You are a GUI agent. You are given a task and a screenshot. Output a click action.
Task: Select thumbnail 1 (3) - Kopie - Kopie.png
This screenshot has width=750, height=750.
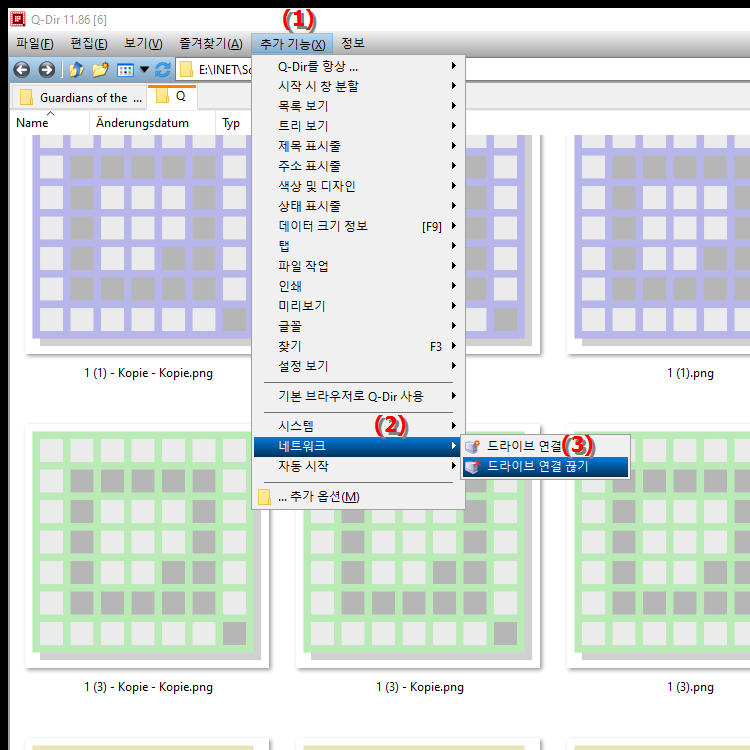[x=147, y=546]
